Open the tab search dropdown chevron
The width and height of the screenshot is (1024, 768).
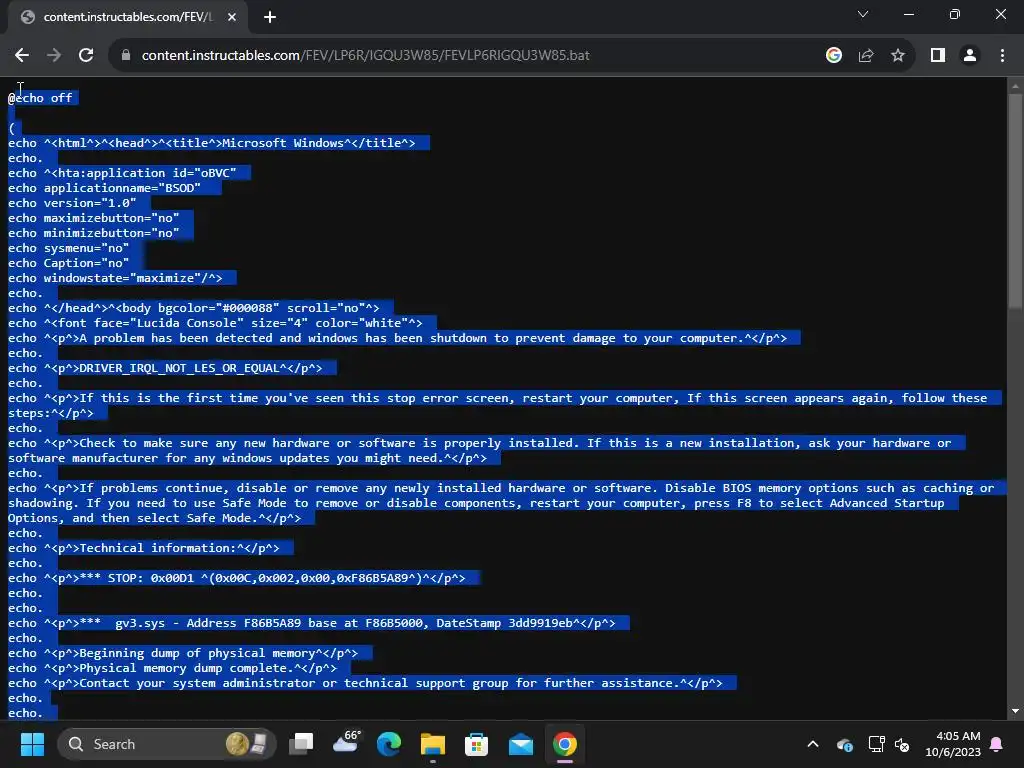(x=863, y=14)
